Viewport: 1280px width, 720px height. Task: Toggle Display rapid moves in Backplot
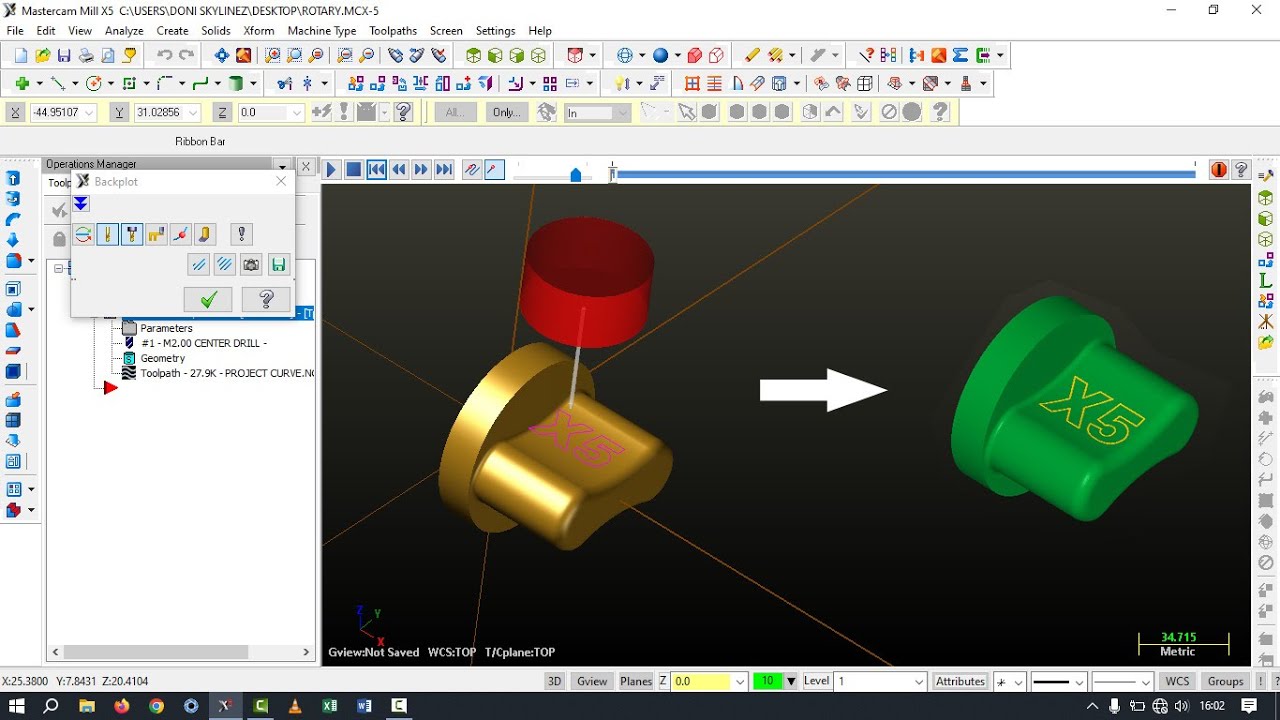tap(156, 235)
